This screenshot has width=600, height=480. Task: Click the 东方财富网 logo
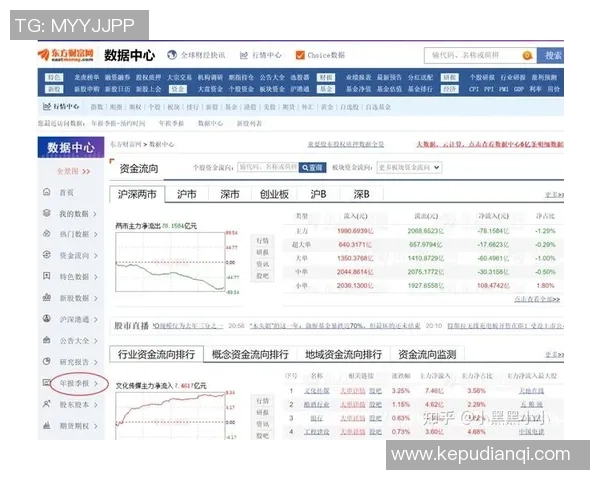click(65, 54)
